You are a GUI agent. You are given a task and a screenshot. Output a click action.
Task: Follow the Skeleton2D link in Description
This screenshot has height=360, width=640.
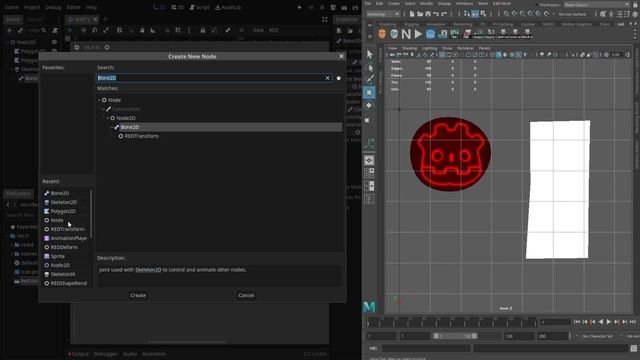tap(148, 270)
